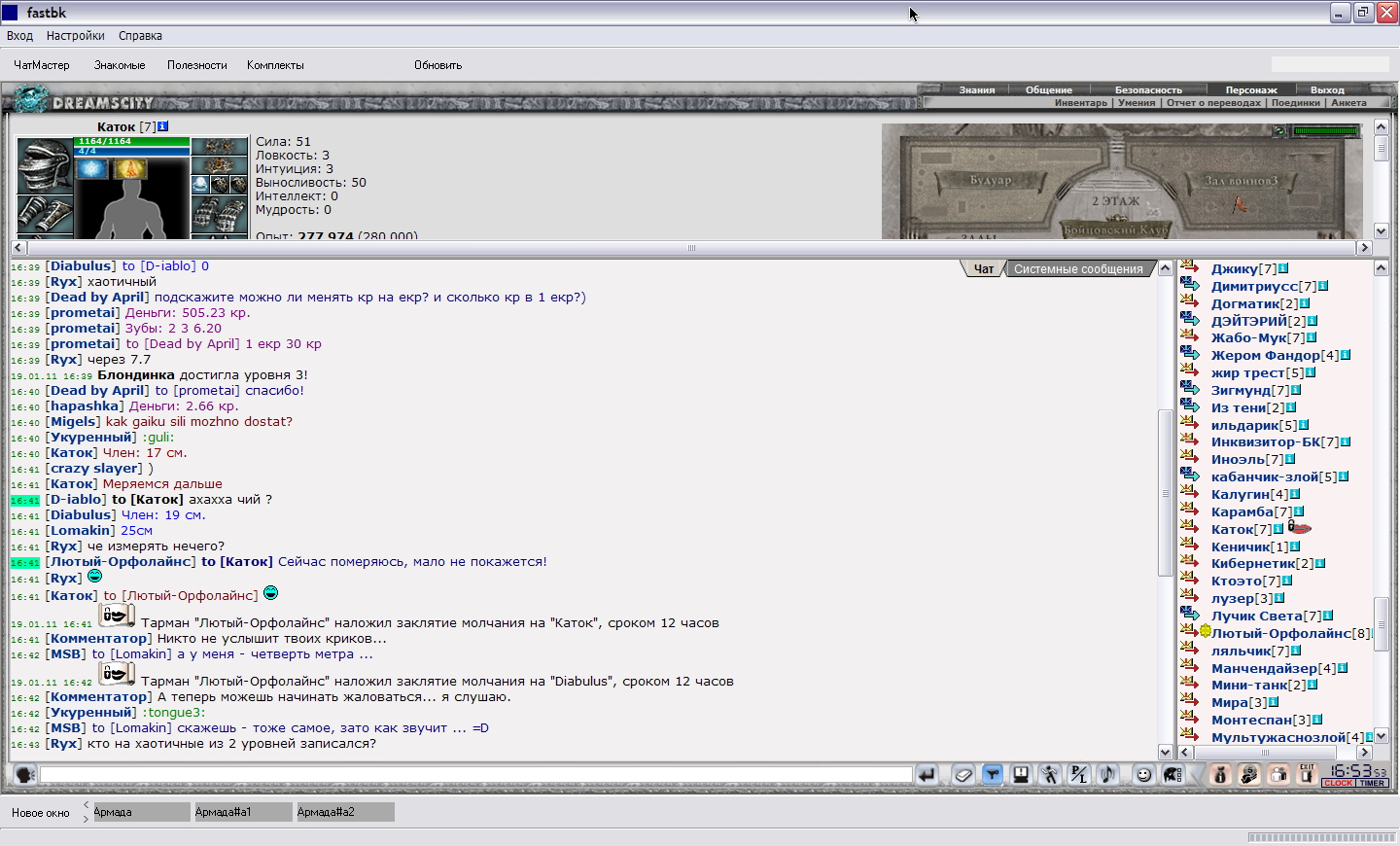Click the helmet equipment slot of Каток
This screenshot has height=846, width=1400.
[x=45, y=165]
